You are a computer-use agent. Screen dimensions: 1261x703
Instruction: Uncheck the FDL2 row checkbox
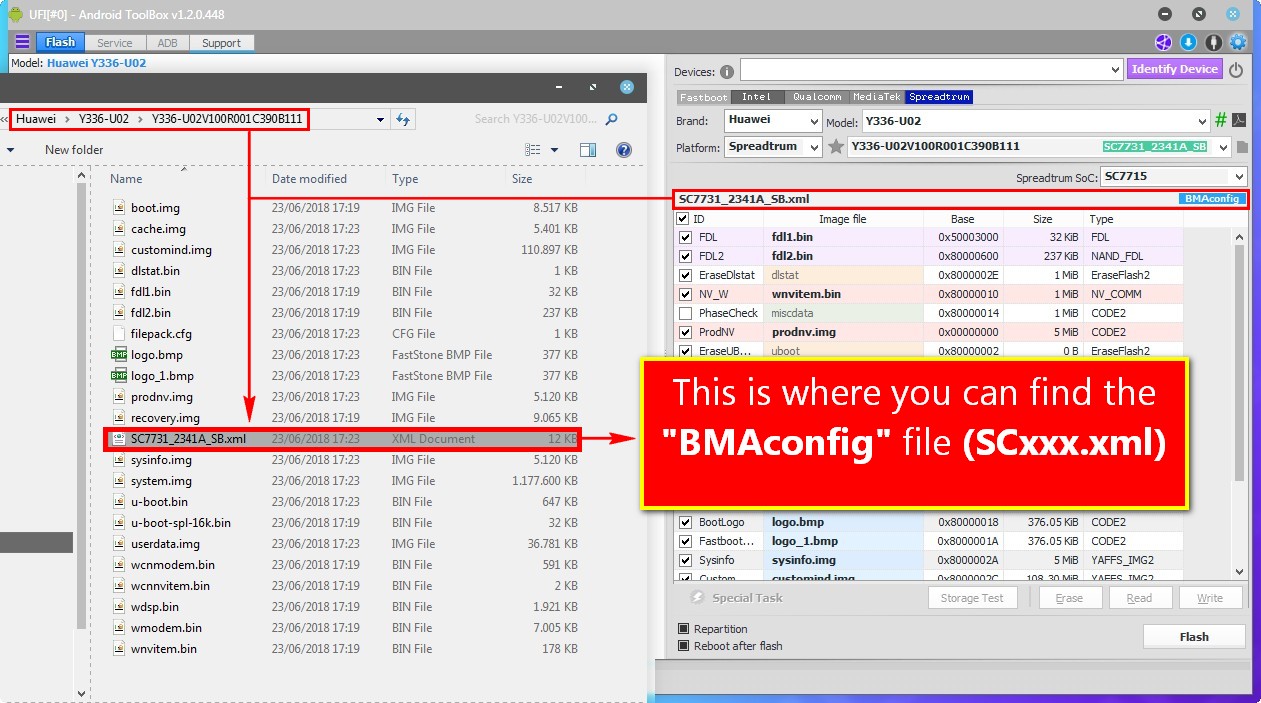(x=685, y=257)
